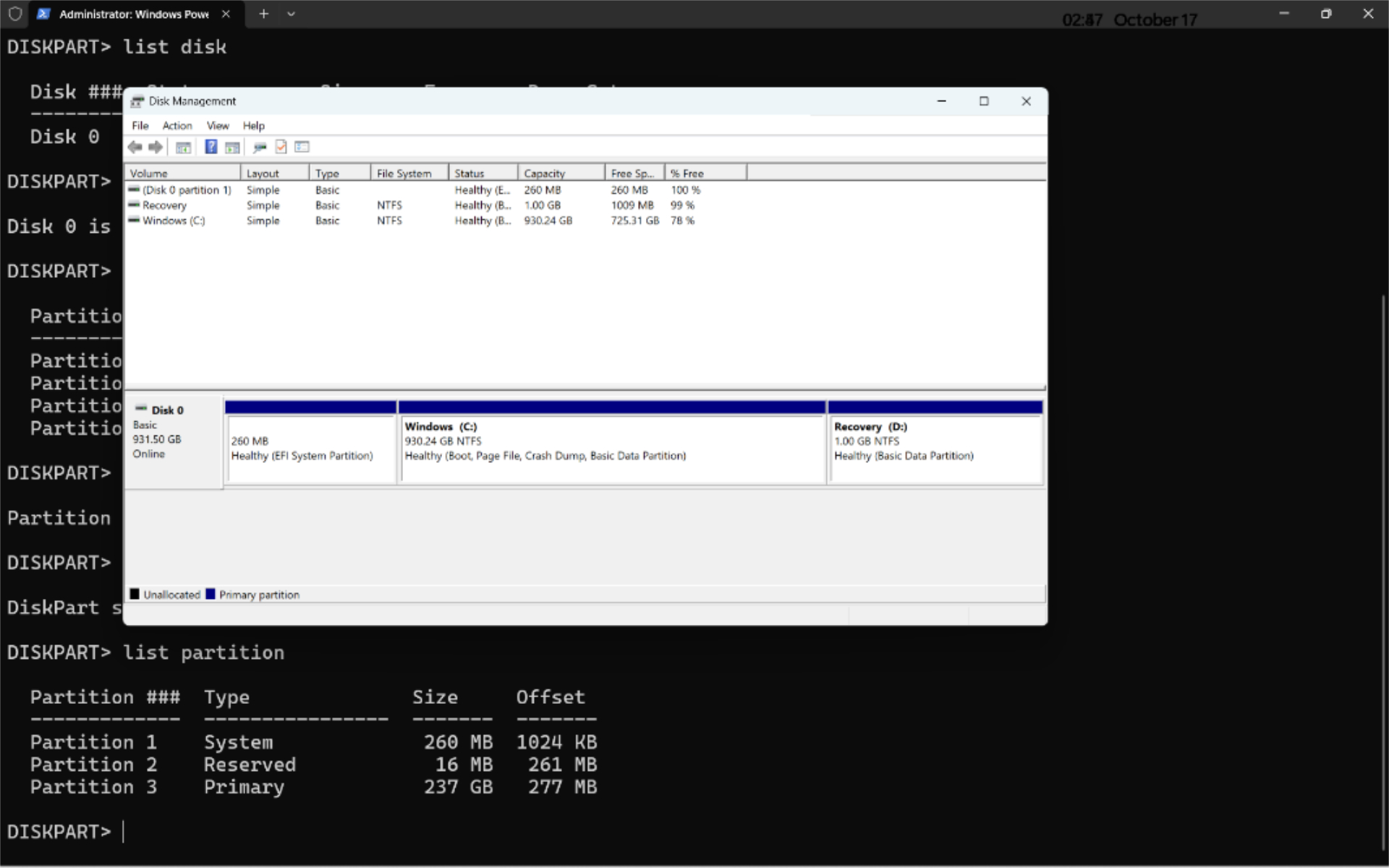Select the Recovery volume row

pos(164,205)
